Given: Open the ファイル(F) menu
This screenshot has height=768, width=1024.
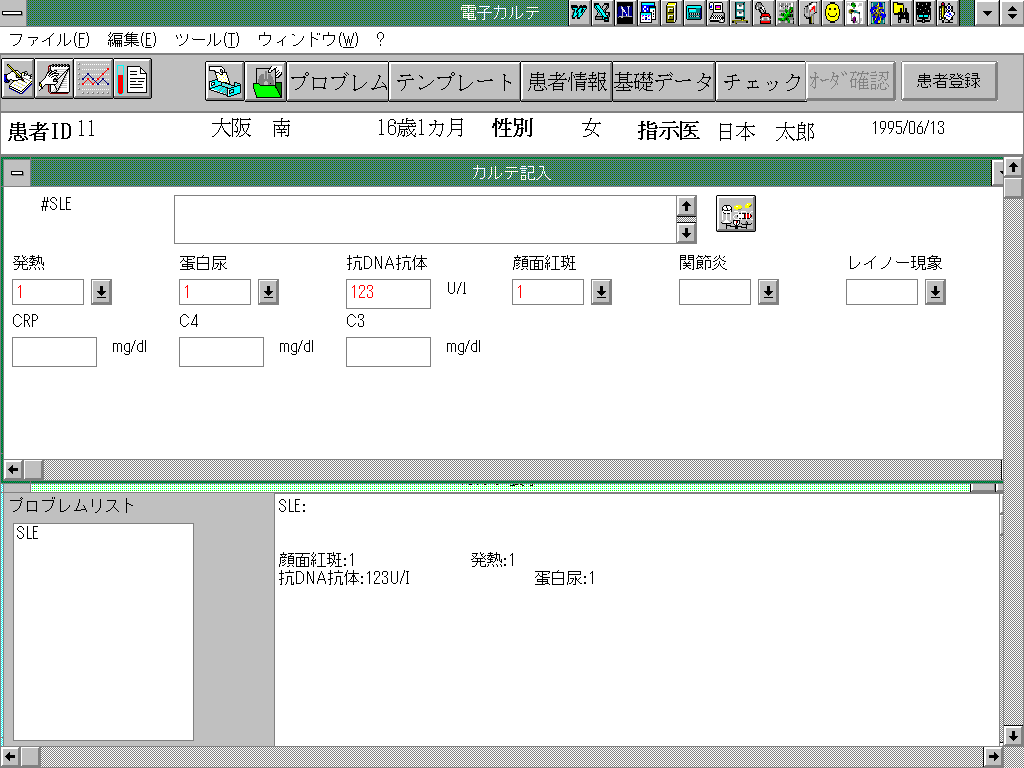Looking at the screenshot, I should pos(49,40).
